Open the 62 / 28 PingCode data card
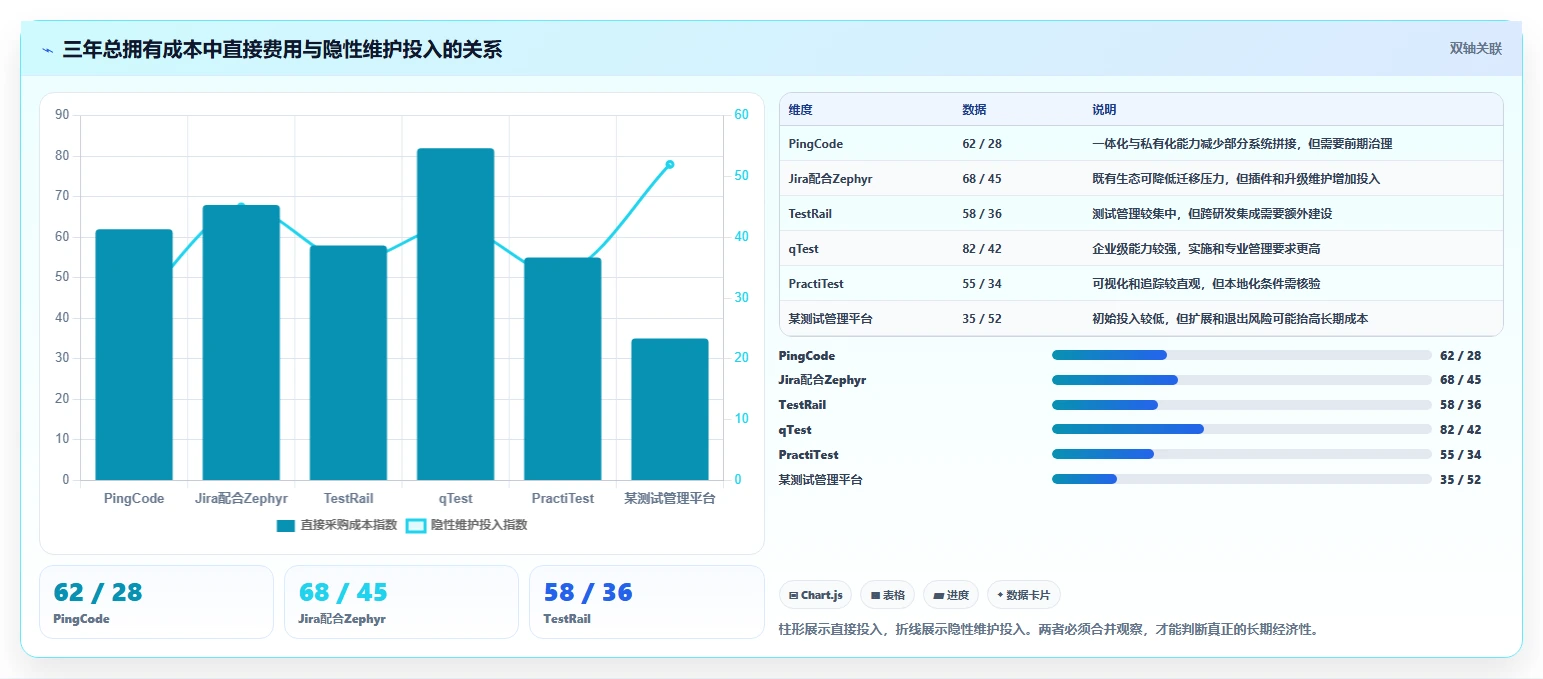The width and height of the screenshot is (1543, 679). pos(156,602)
